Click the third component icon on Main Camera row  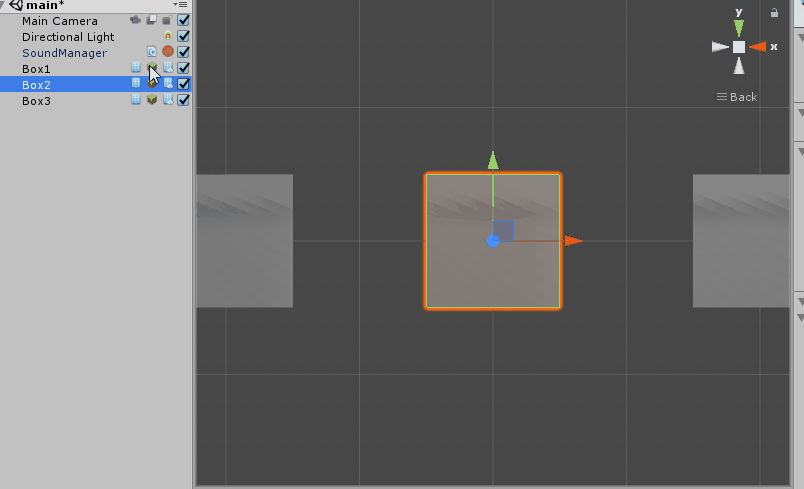[167, 20]
